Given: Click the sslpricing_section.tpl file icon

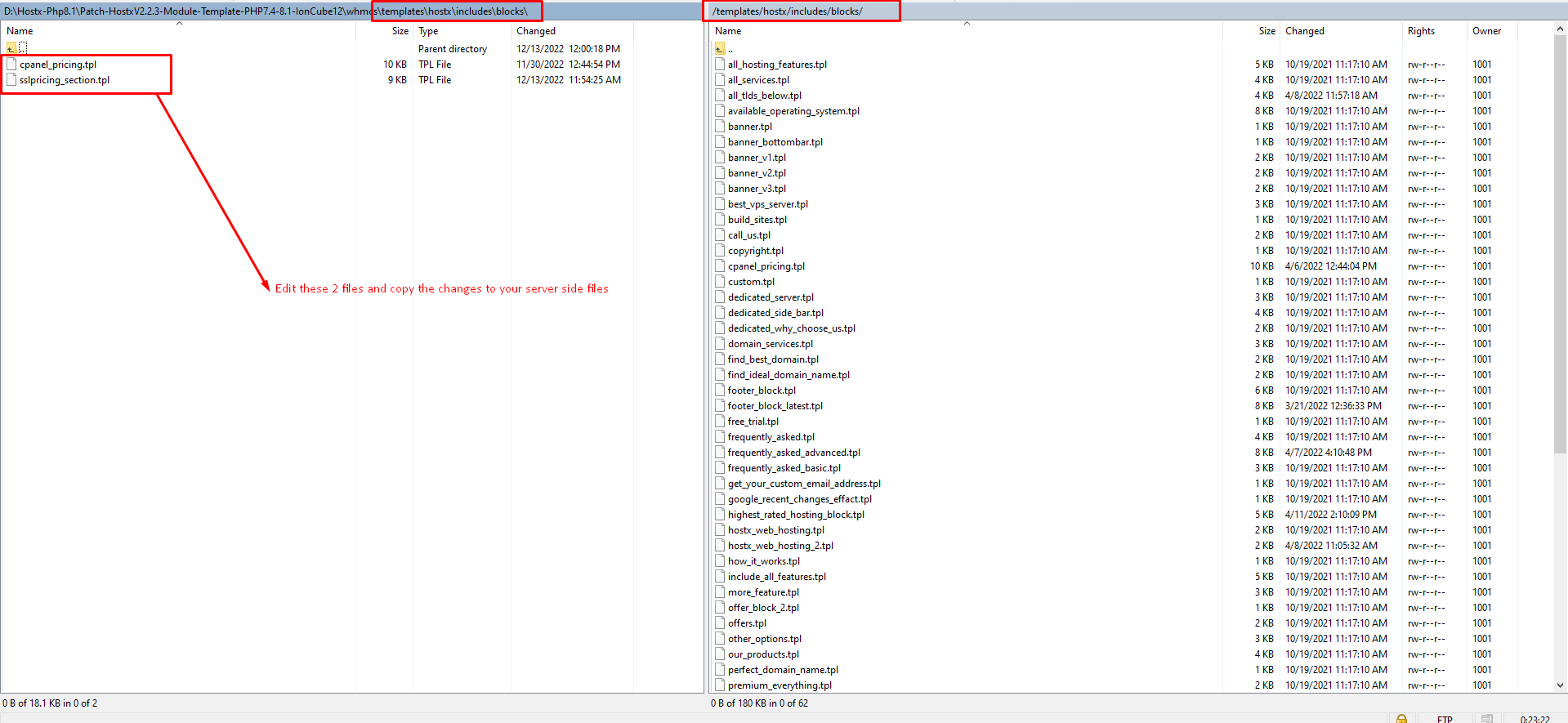Looking at the screenshot, I should click(11, 80).
